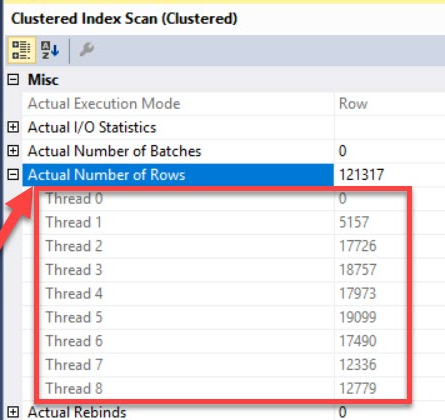445x420 pixels.
Task: Collapse the Misc category
Action: tap(13, 80)
